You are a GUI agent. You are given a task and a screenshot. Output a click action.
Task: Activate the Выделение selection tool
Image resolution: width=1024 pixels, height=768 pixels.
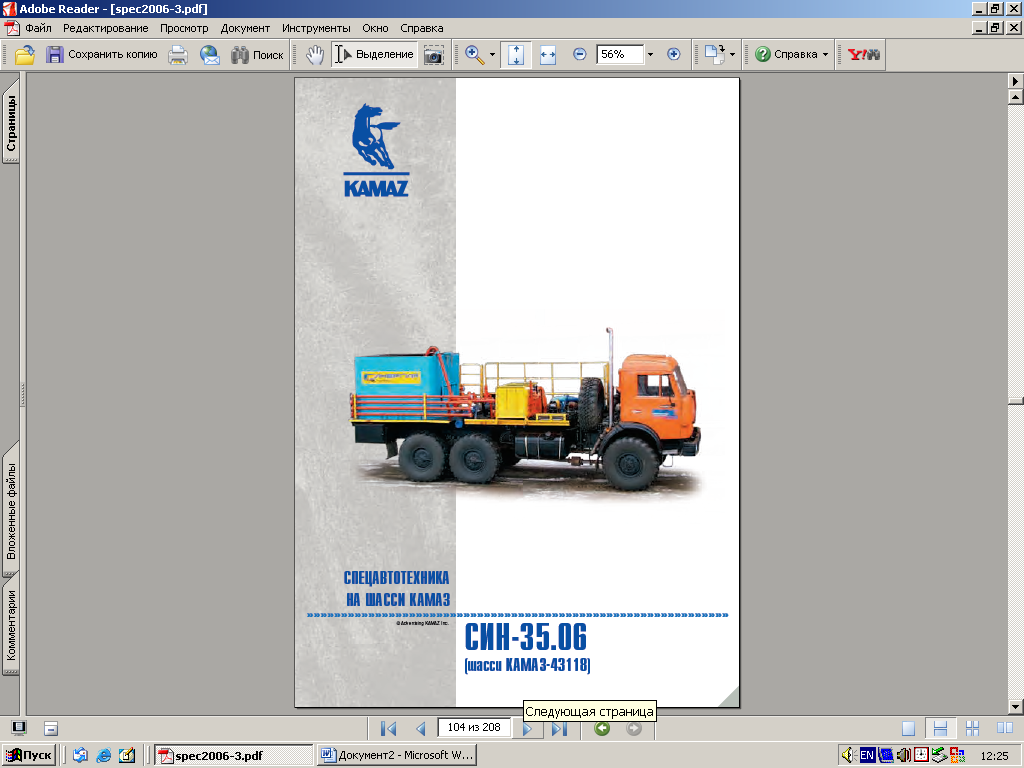tap(375, 55)
